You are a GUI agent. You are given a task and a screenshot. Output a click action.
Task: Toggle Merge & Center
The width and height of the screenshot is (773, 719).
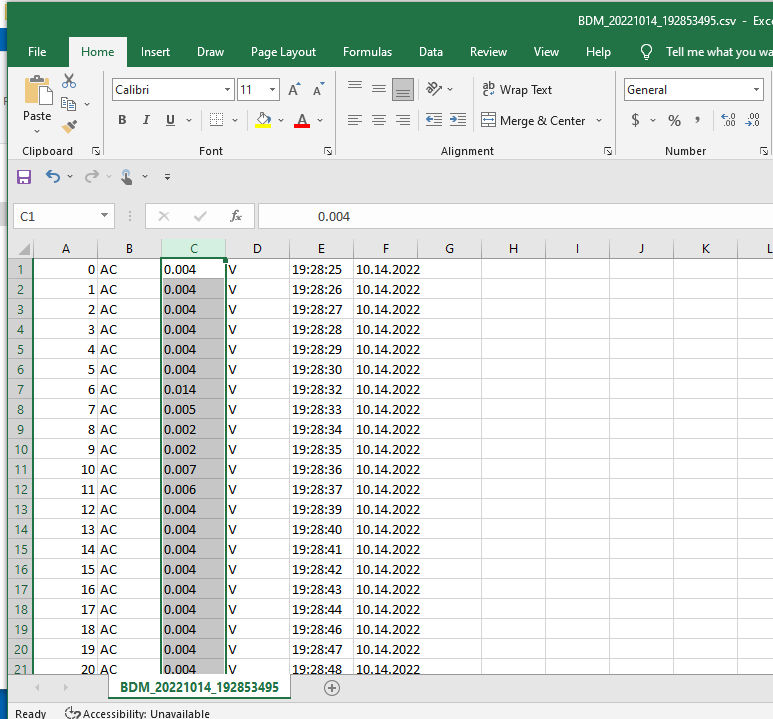coord(533,120)
